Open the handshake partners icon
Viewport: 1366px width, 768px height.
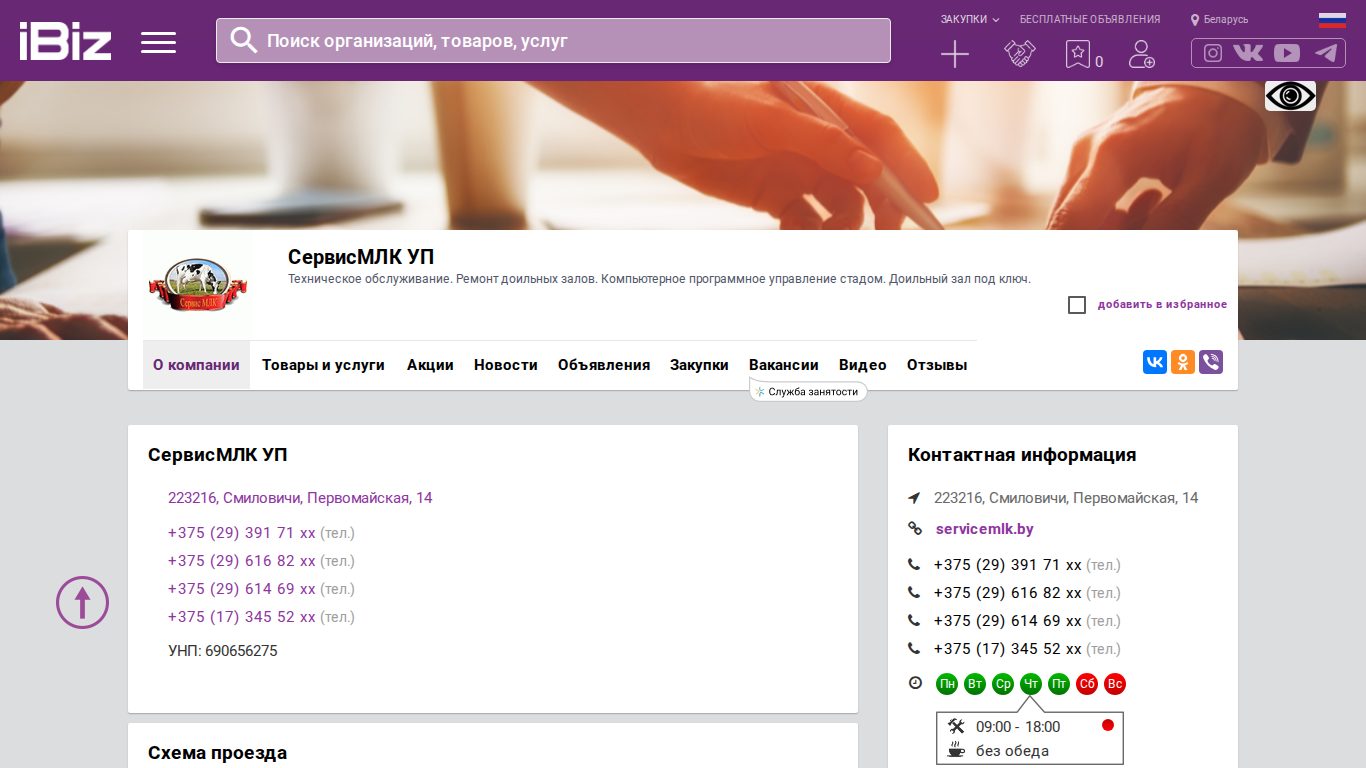coord(1020,54)
